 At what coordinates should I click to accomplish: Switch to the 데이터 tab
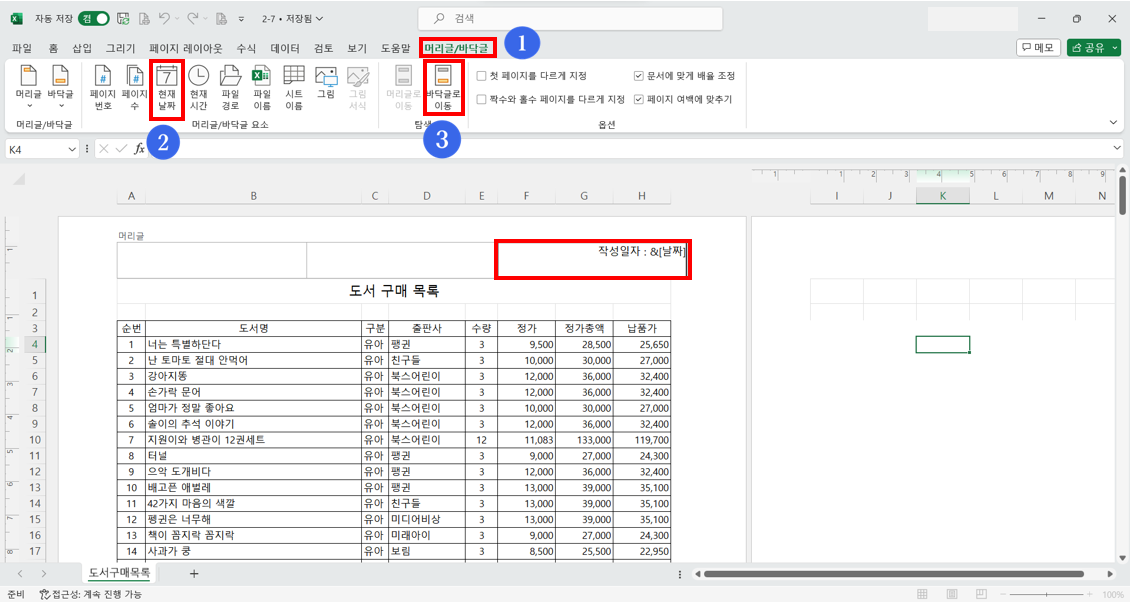285,48
